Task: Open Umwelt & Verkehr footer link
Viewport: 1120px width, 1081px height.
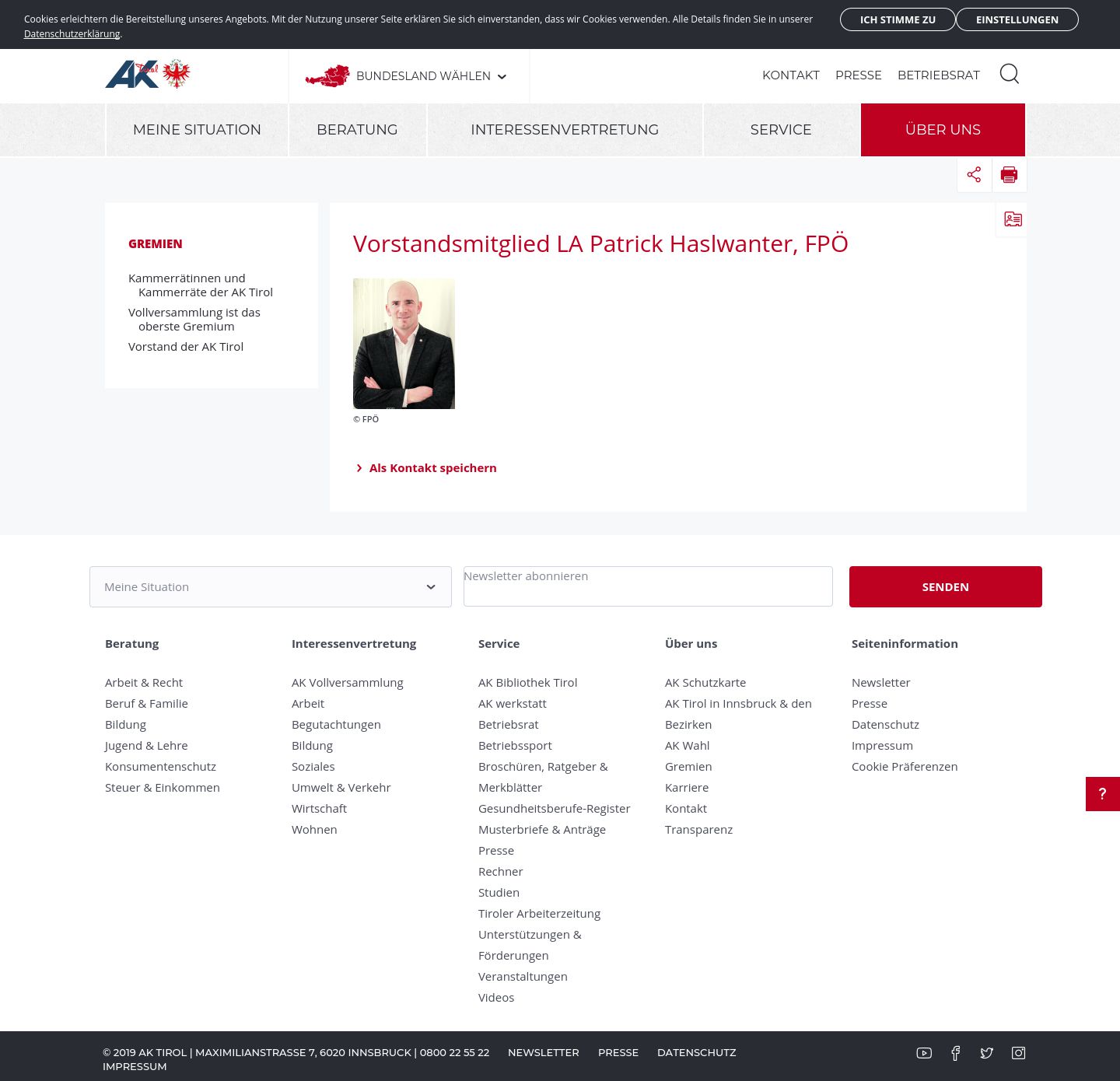Action: pyautogui.click(x=341, y=787)
